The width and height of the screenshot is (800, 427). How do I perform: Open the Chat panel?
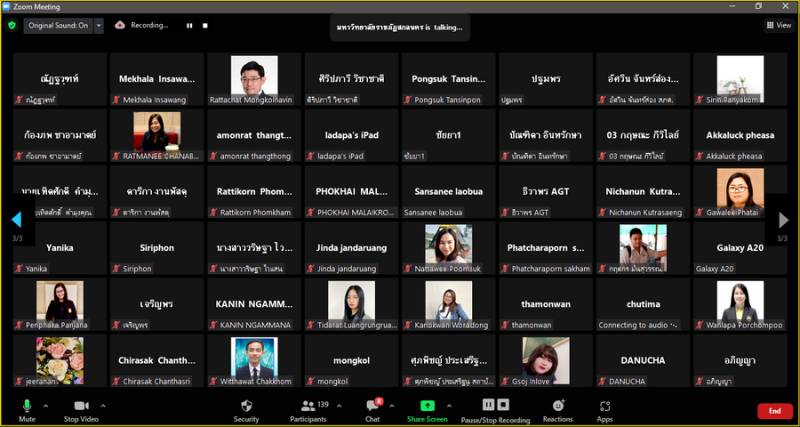point(372,409)
